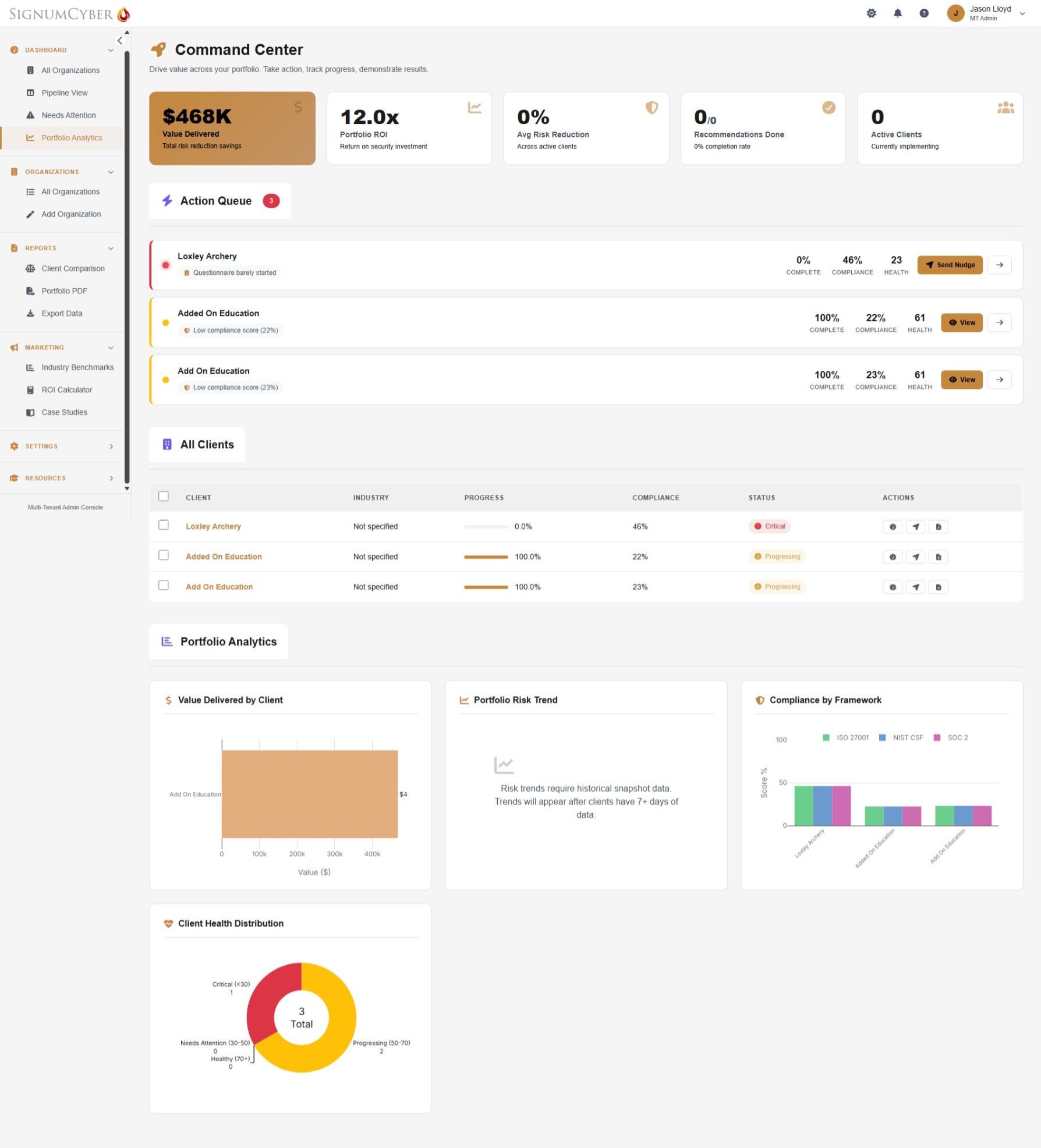Image resolution: width=1041 pixels, height=1148 pixels.
Task: Check the checkbox next to Loxley Archery
Action: click(164, 525)
